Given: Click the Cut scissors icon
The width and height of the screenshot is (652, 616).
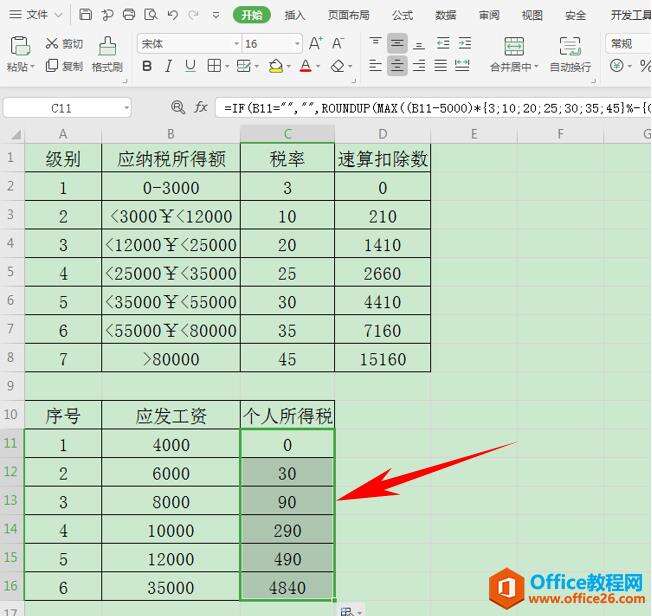Looking at the screenshot, I should tap(52, 43).
